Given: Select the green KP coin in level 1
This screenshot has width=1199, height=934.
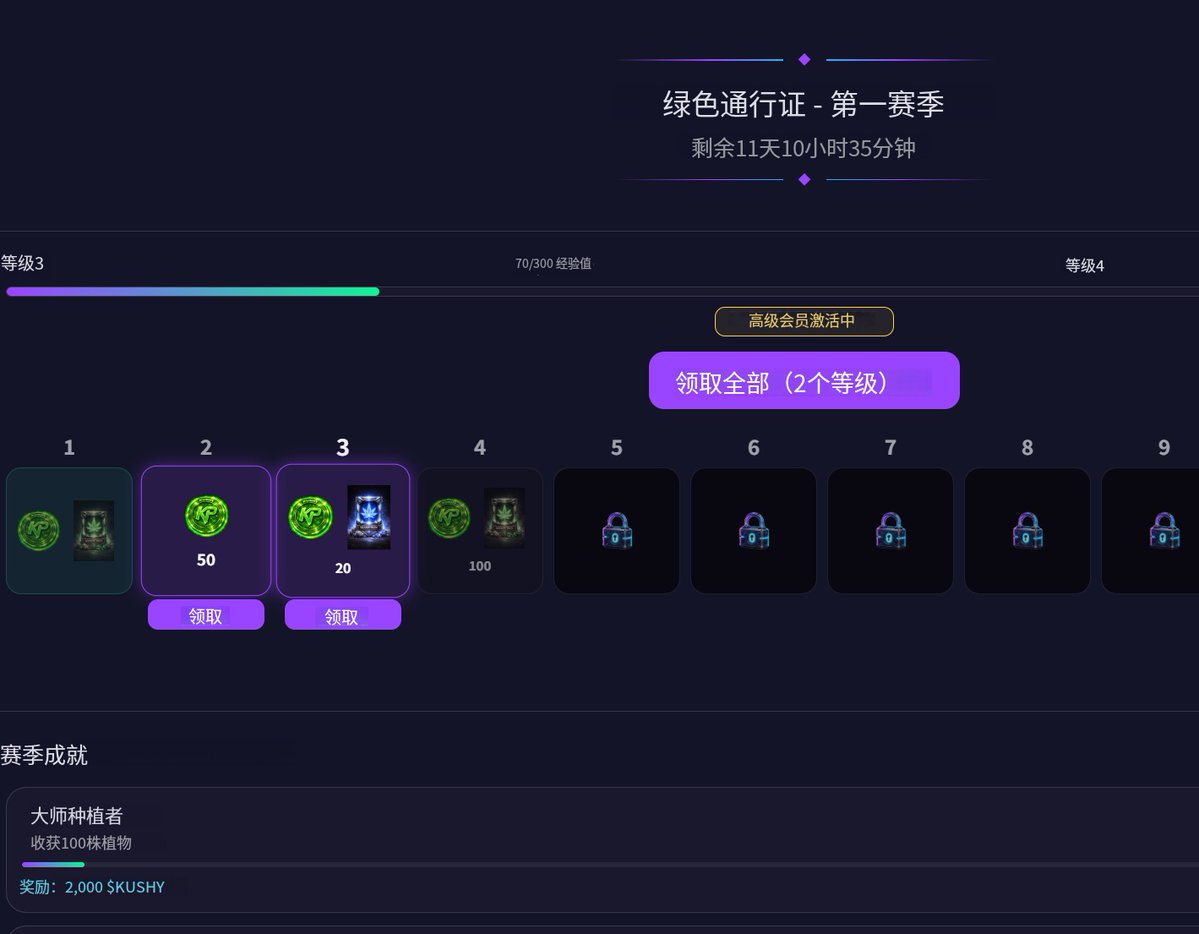Looking at the screenshot, I should coord(38,530).
